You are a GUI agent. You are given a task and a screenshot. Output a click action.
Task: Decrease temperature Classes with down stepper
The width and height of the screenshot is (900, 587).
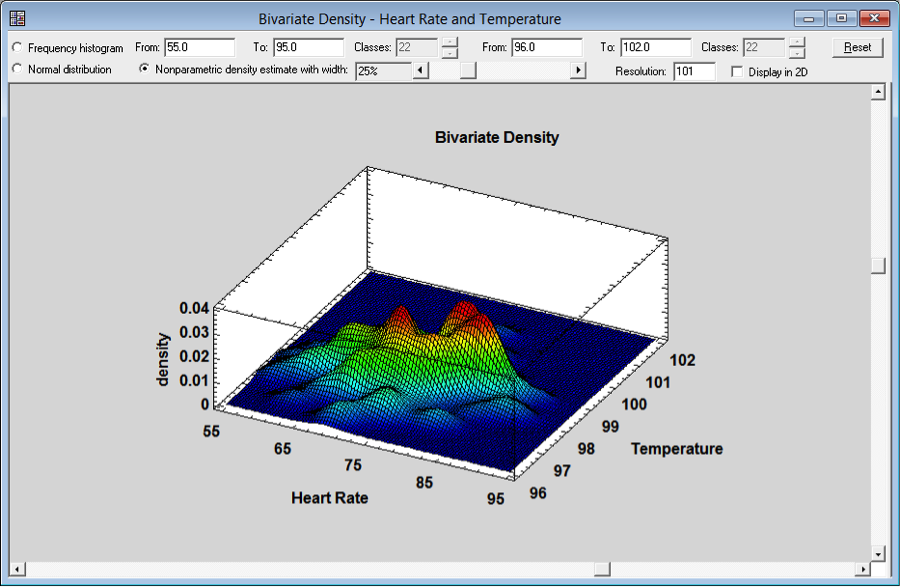pos(797,51)
